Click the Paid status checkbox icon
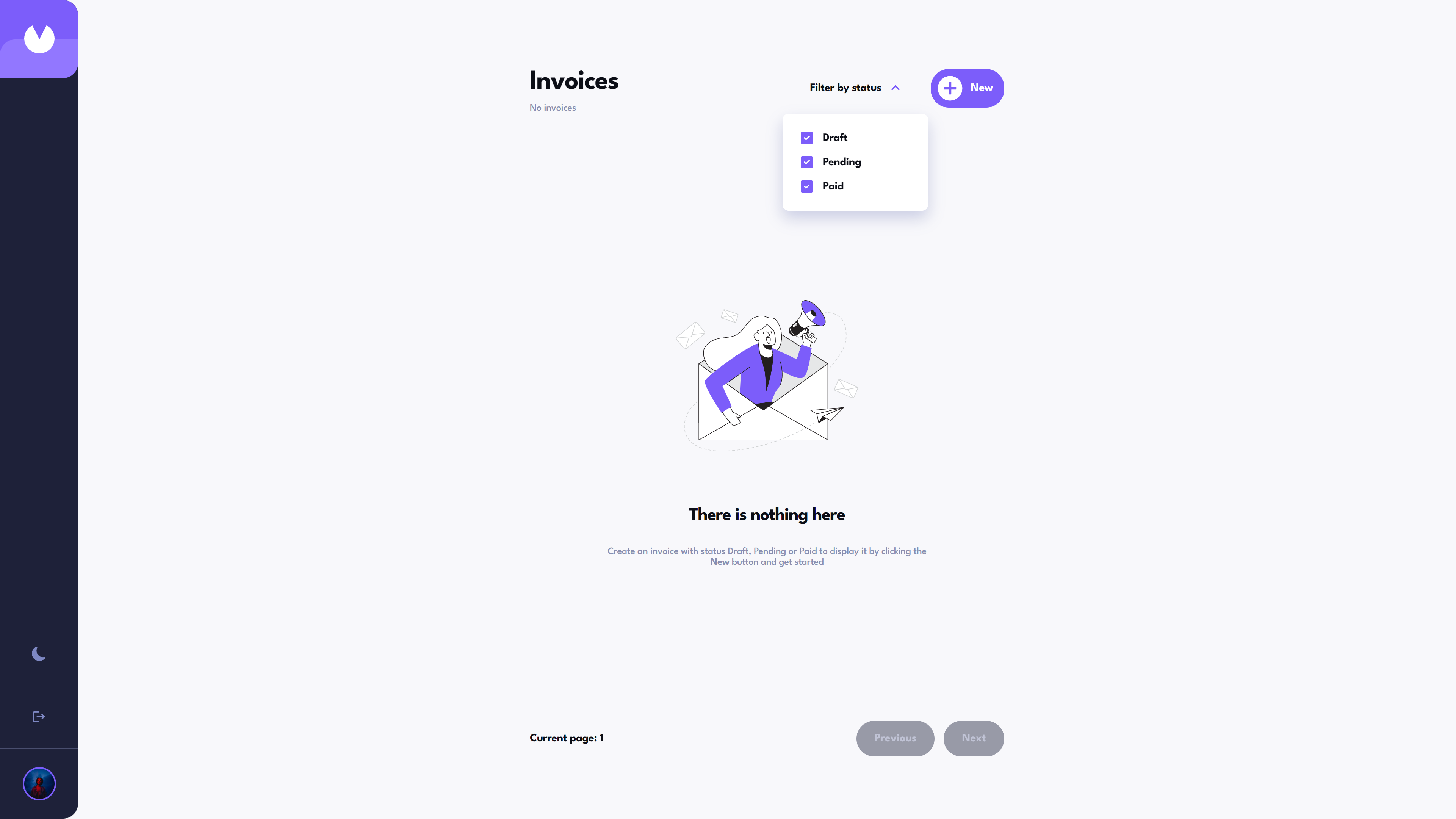 [x=807, y=186]
